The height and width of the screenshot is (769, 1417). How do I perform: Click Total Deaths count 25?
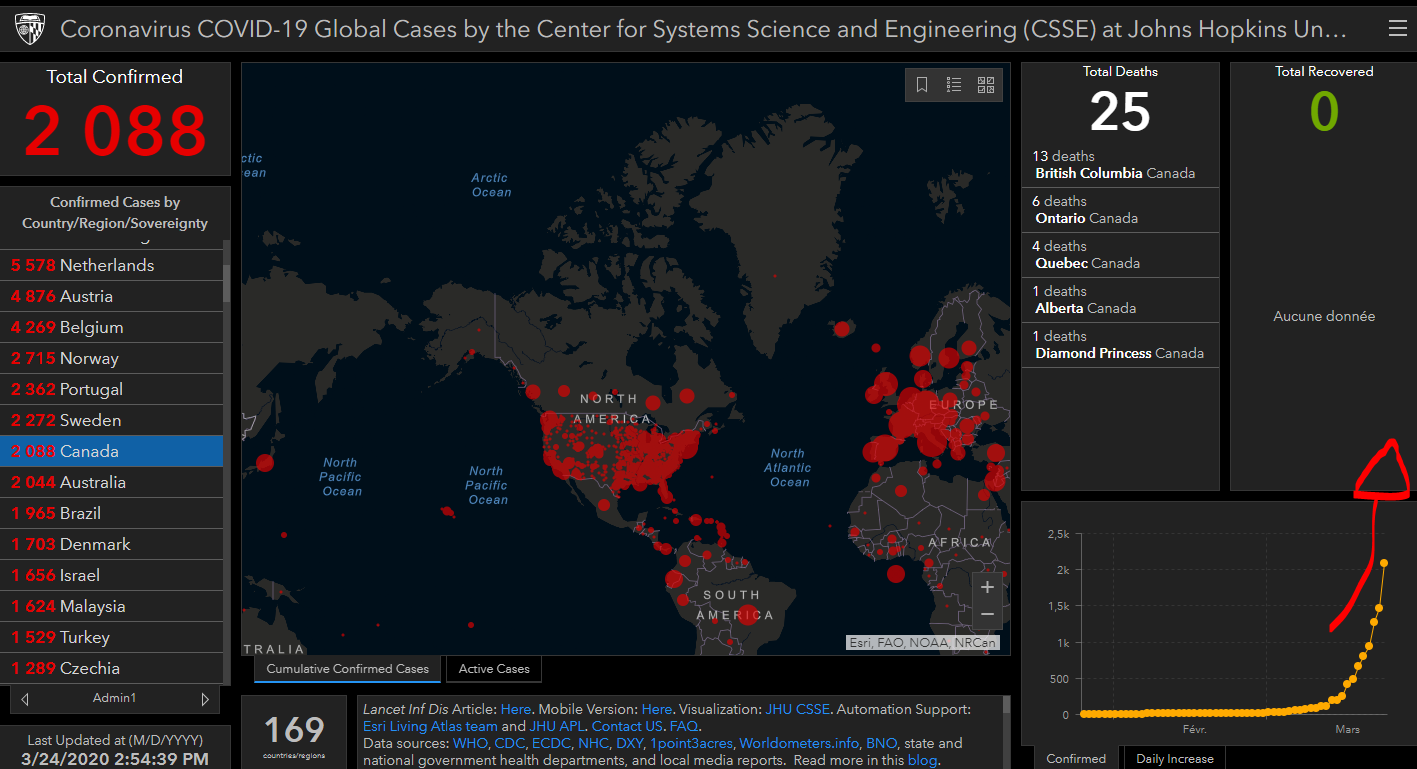[x=1120, y=111]
